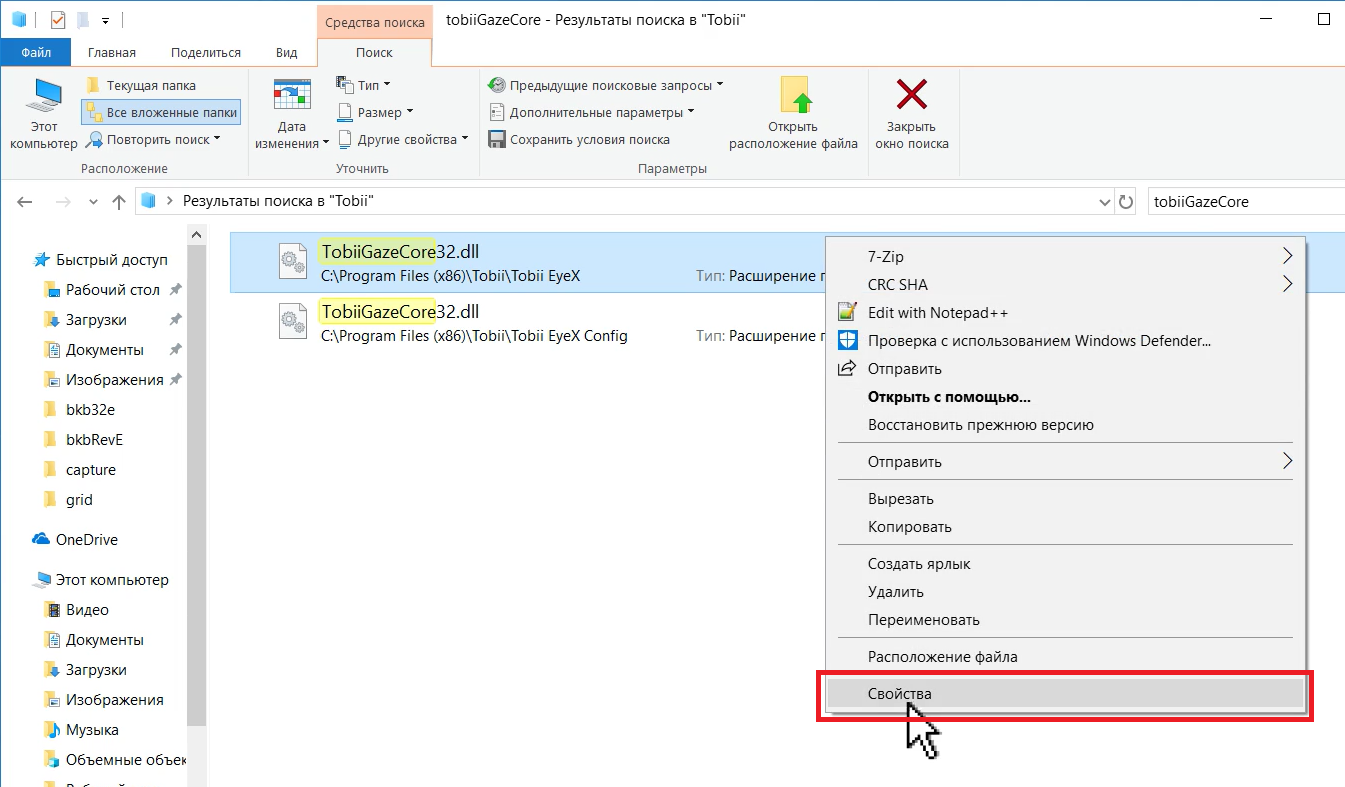Click the address bar search results path
The image size is (1345, 787).
278,201
